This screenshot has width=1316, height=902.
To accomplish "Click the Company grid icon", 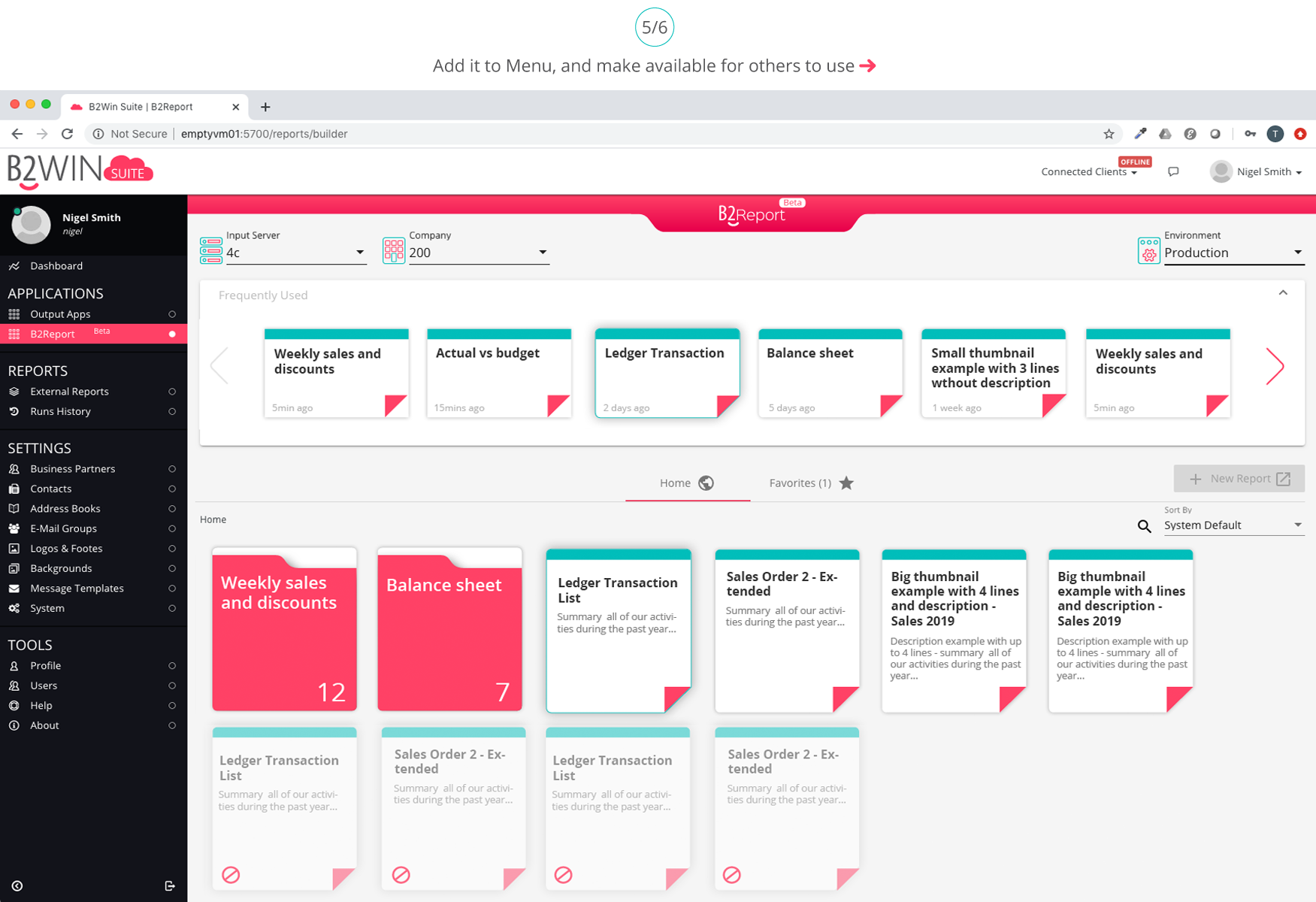I will coord(394,250).
